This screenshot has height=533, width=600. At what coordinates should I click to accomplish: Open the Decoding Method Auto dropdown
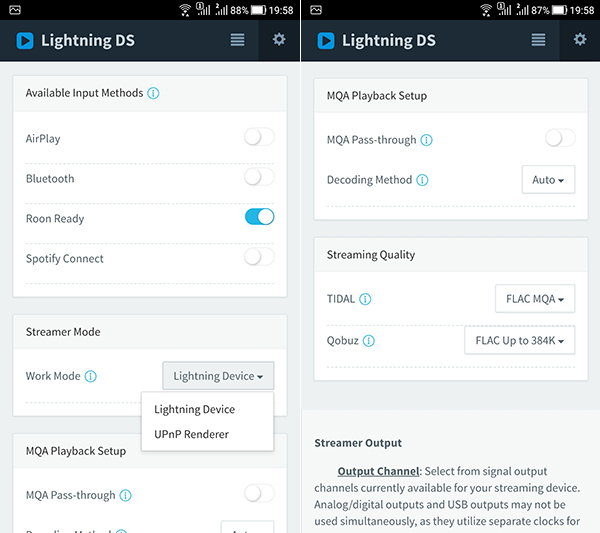548,179
